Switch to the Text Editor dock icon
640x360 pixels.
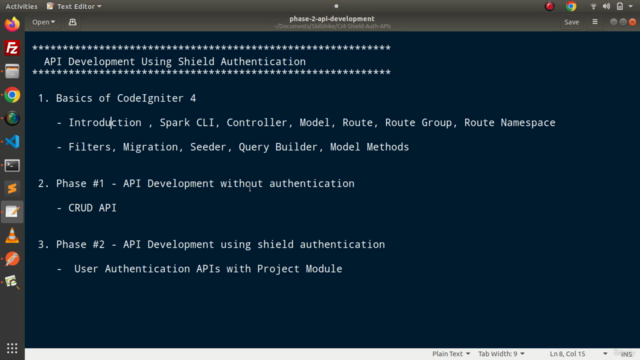[12, 212]
